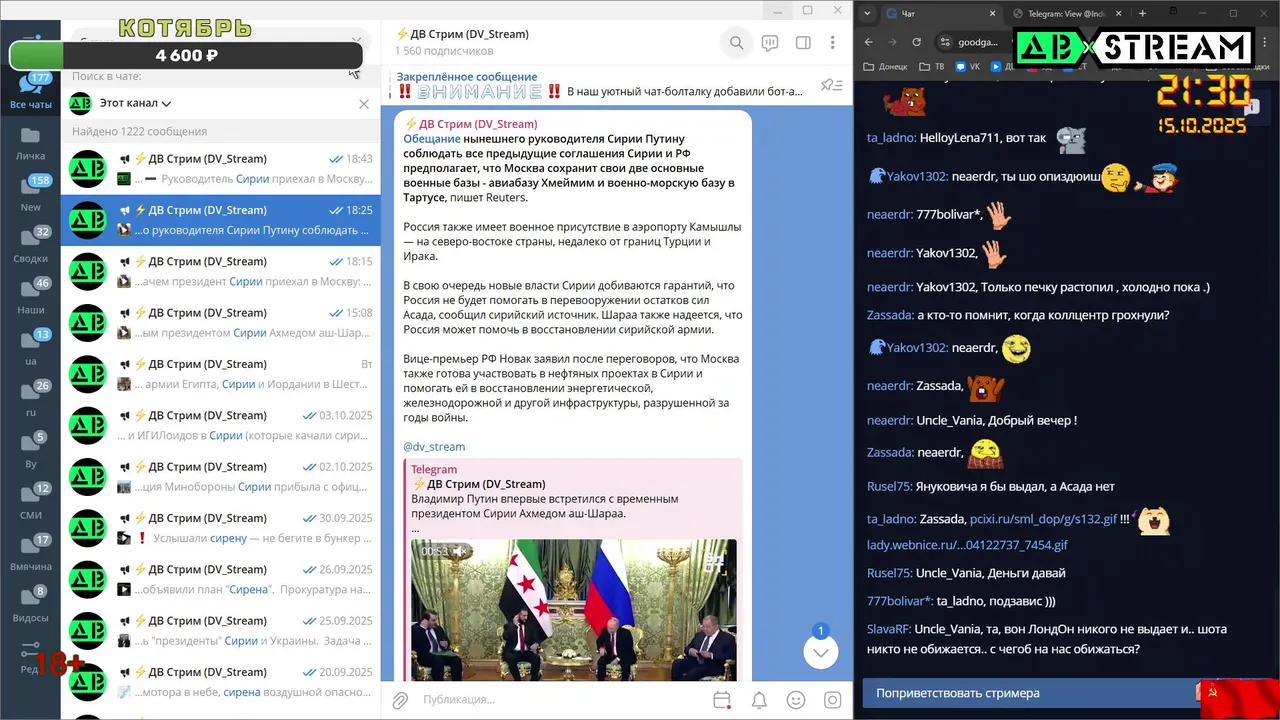Open the @dv_stream mention link
The width and height of the screenshot is (1280, 720).
coord(434,447)
